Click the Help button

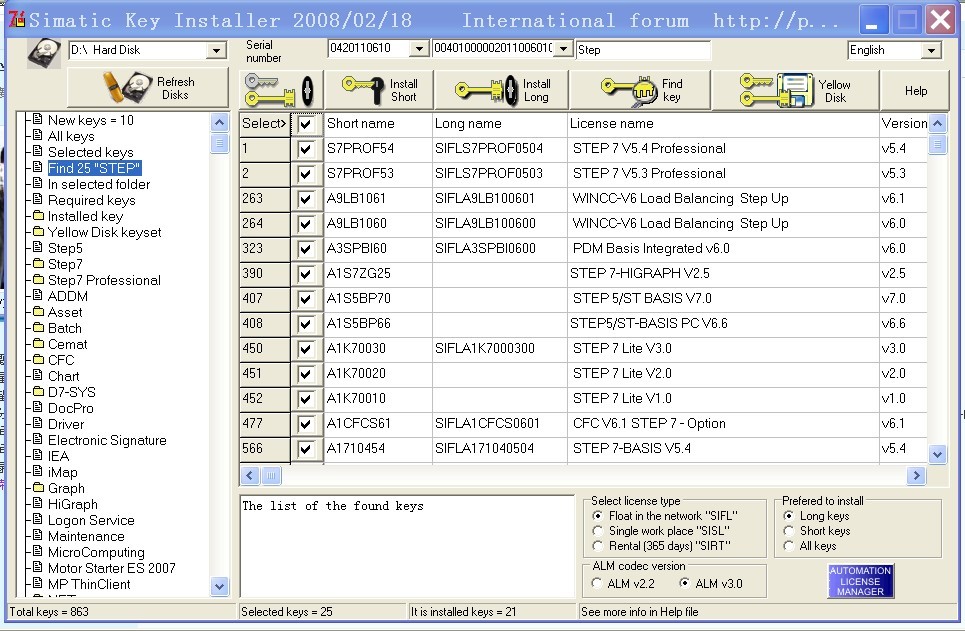point(916,90)
